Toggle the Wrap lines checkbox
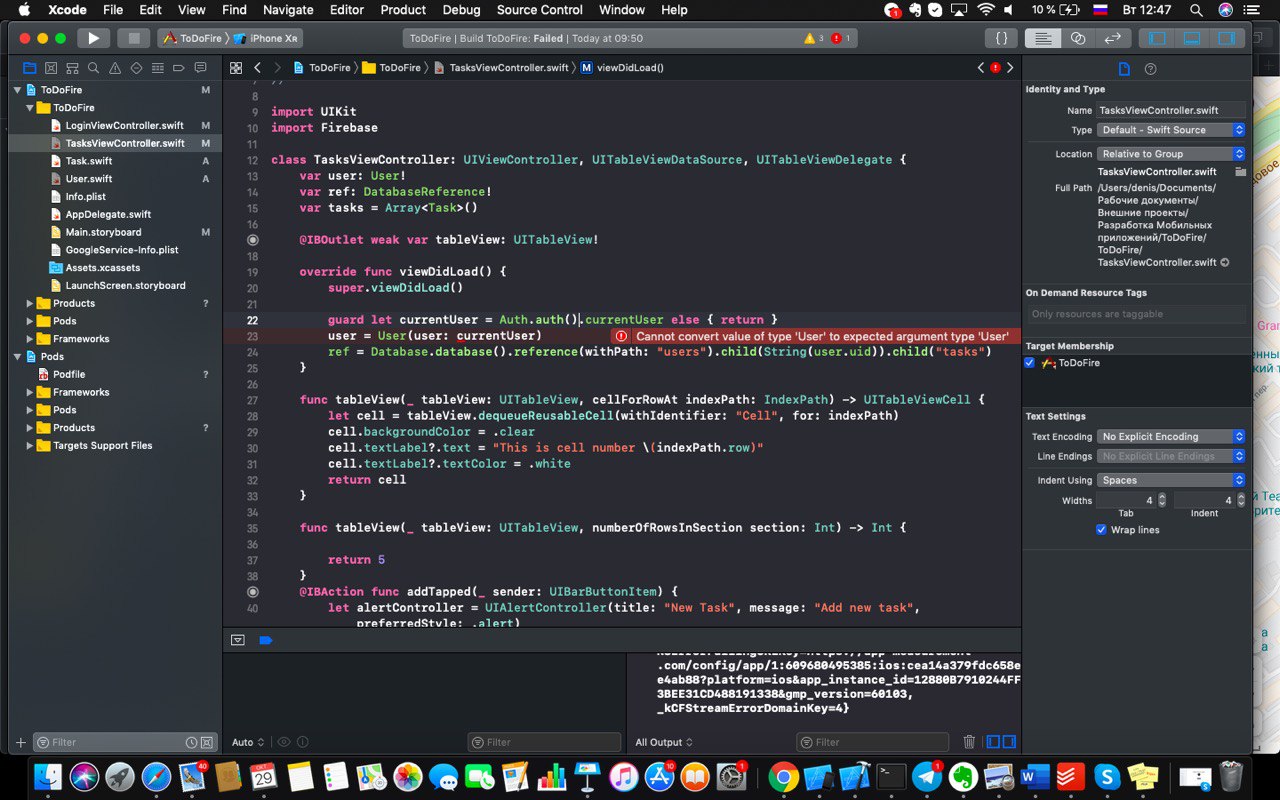Image resolution: width=1280 pixels, height=800 pixels. point(1101,530)
